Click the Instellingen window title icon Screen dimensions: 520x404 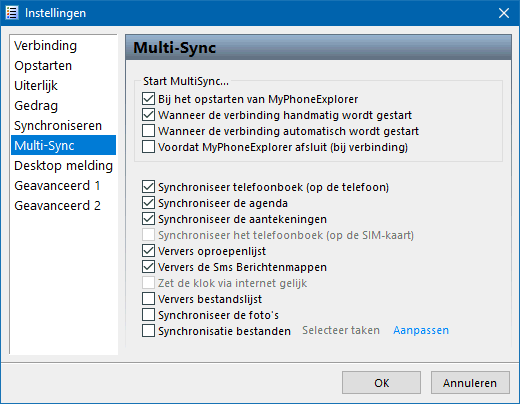12,13
